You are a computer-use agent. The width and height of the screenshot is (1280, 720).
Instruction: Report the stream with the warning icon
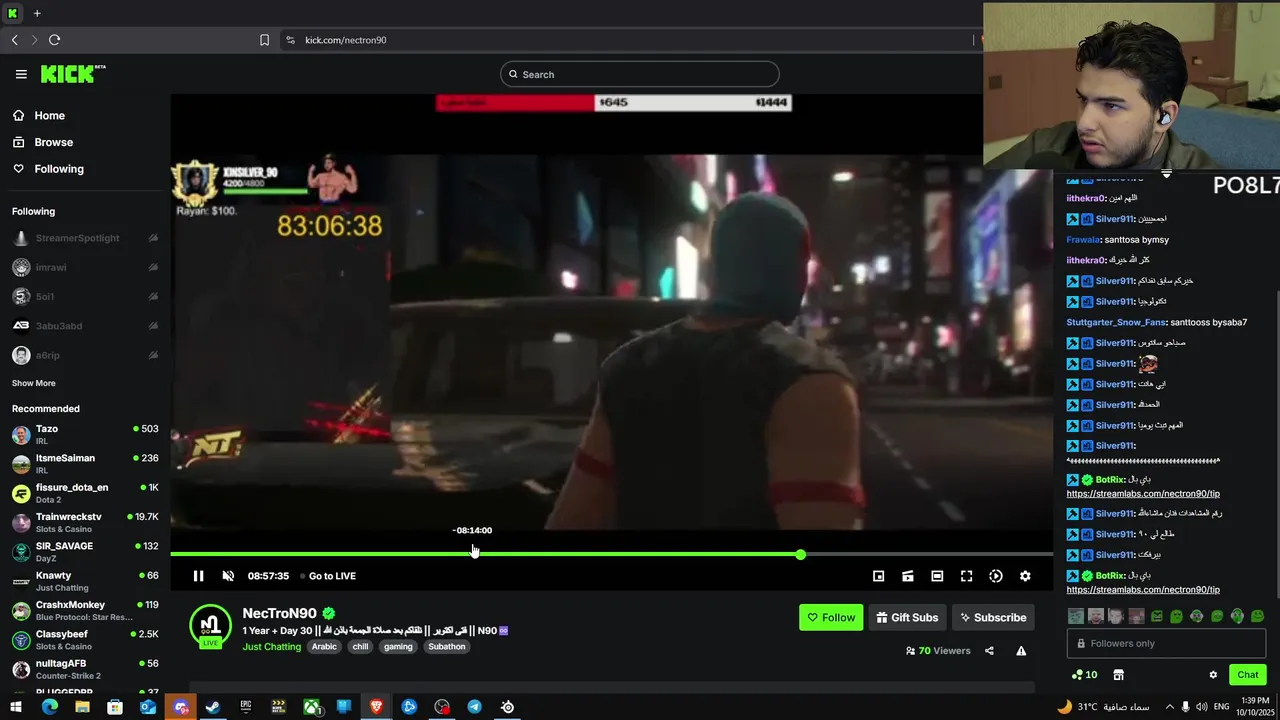[1021, 651]
